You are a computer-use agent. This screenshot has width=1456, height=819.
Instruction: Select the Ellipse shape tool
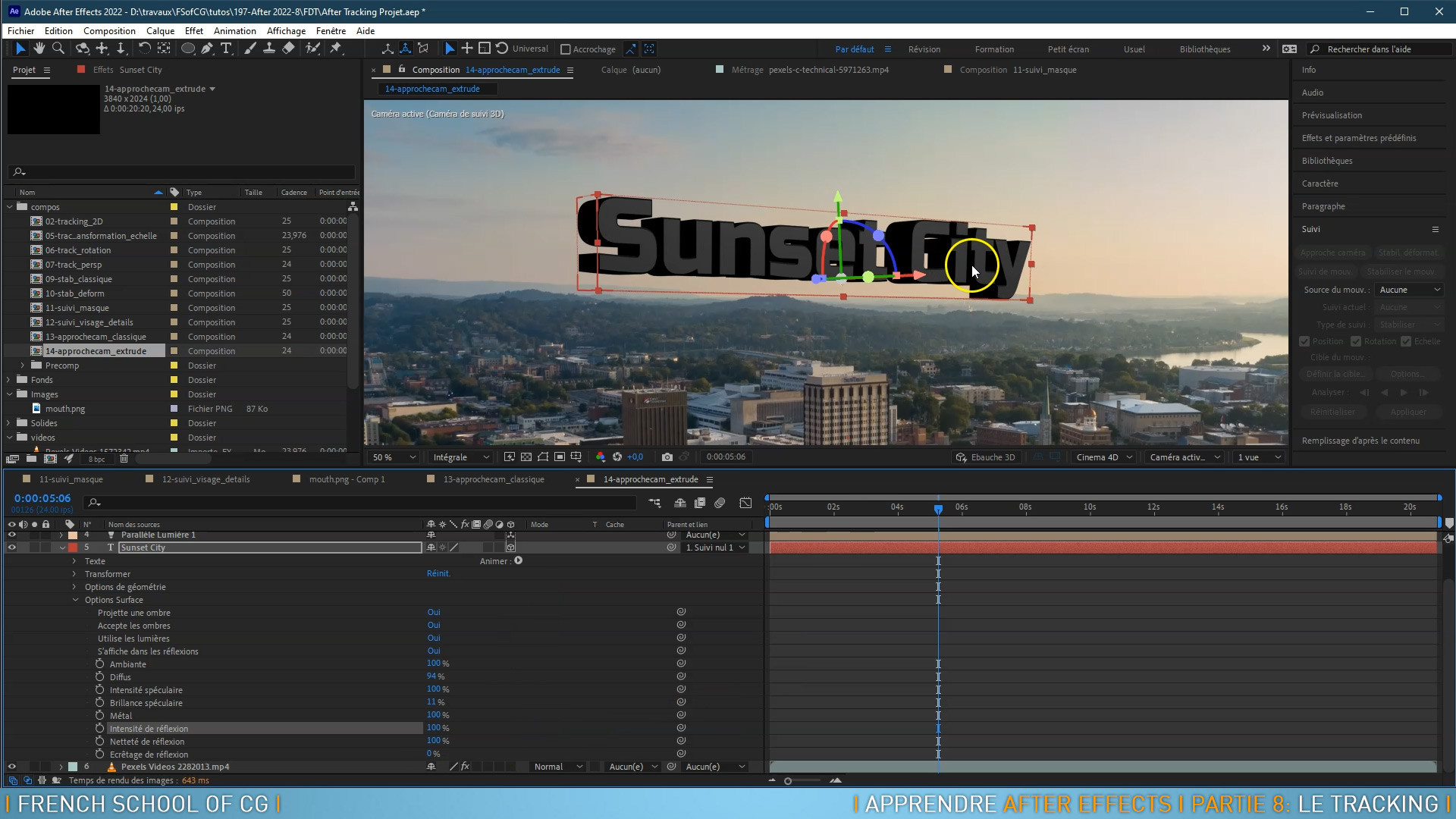pyautogui.click(x=187, y=49)
